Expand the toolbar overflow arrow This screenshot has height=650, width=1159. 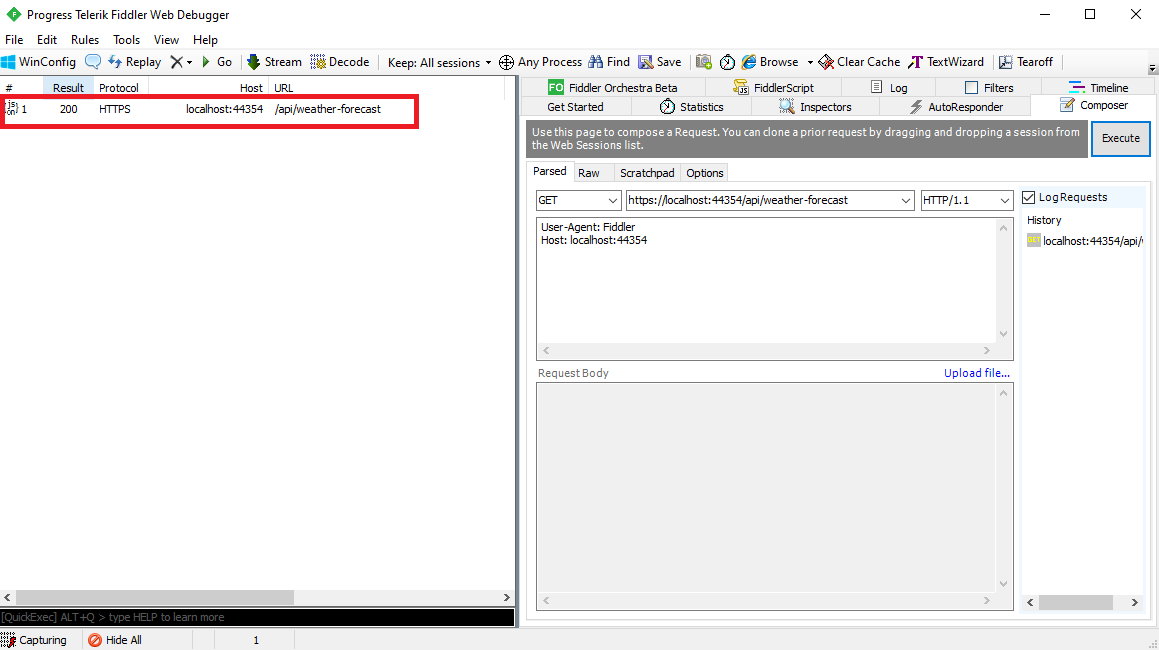(x=1152, y=69)
